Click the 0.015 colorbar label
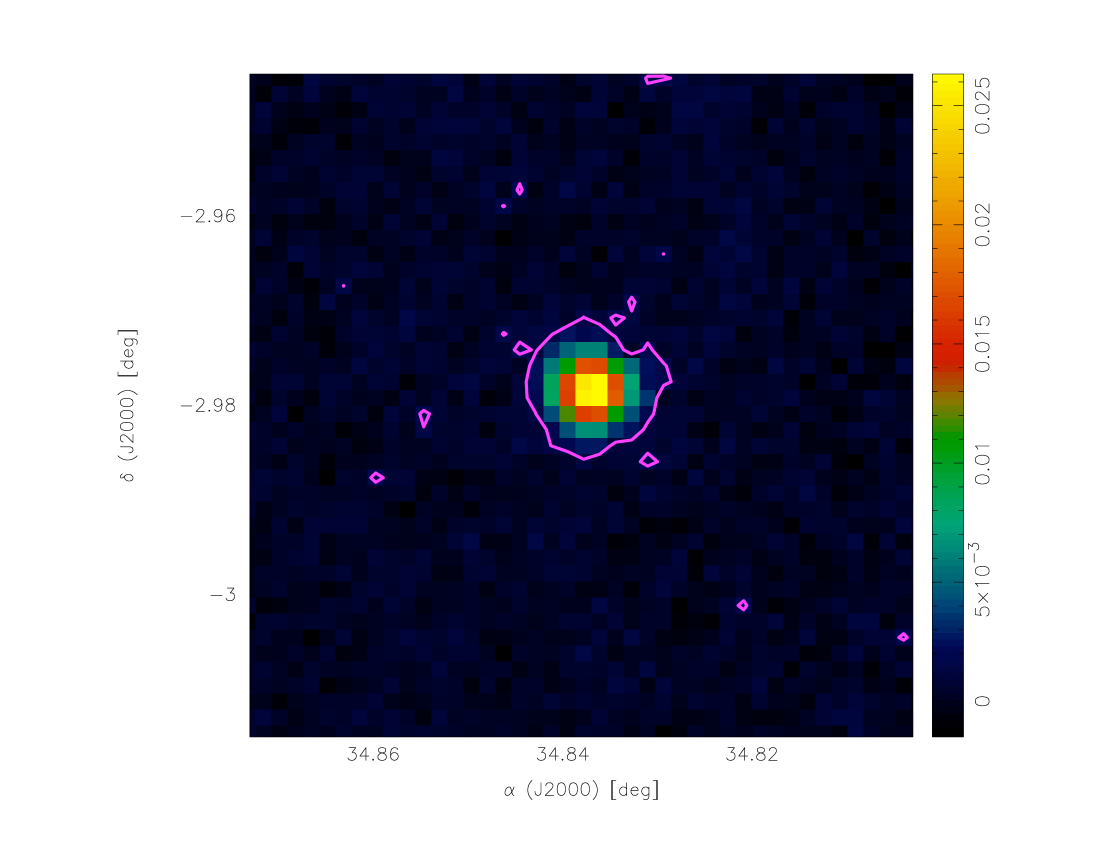This screenshot has height=850, width=1100. tap(983, 344)
